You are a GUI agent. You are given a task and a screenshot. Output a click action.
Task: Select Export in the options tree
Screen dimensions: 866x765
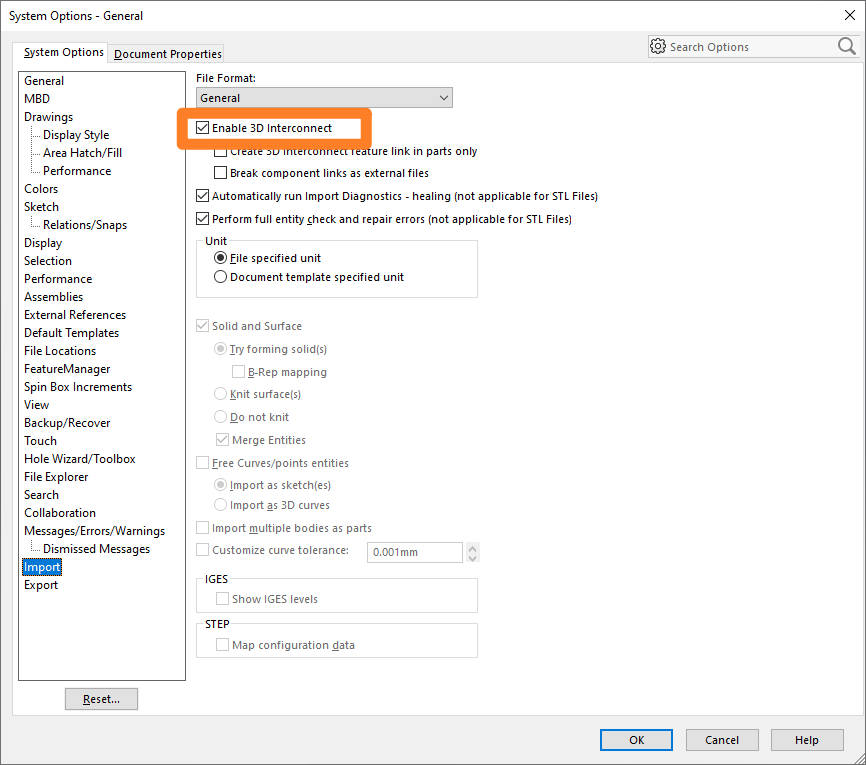(41, 585)
